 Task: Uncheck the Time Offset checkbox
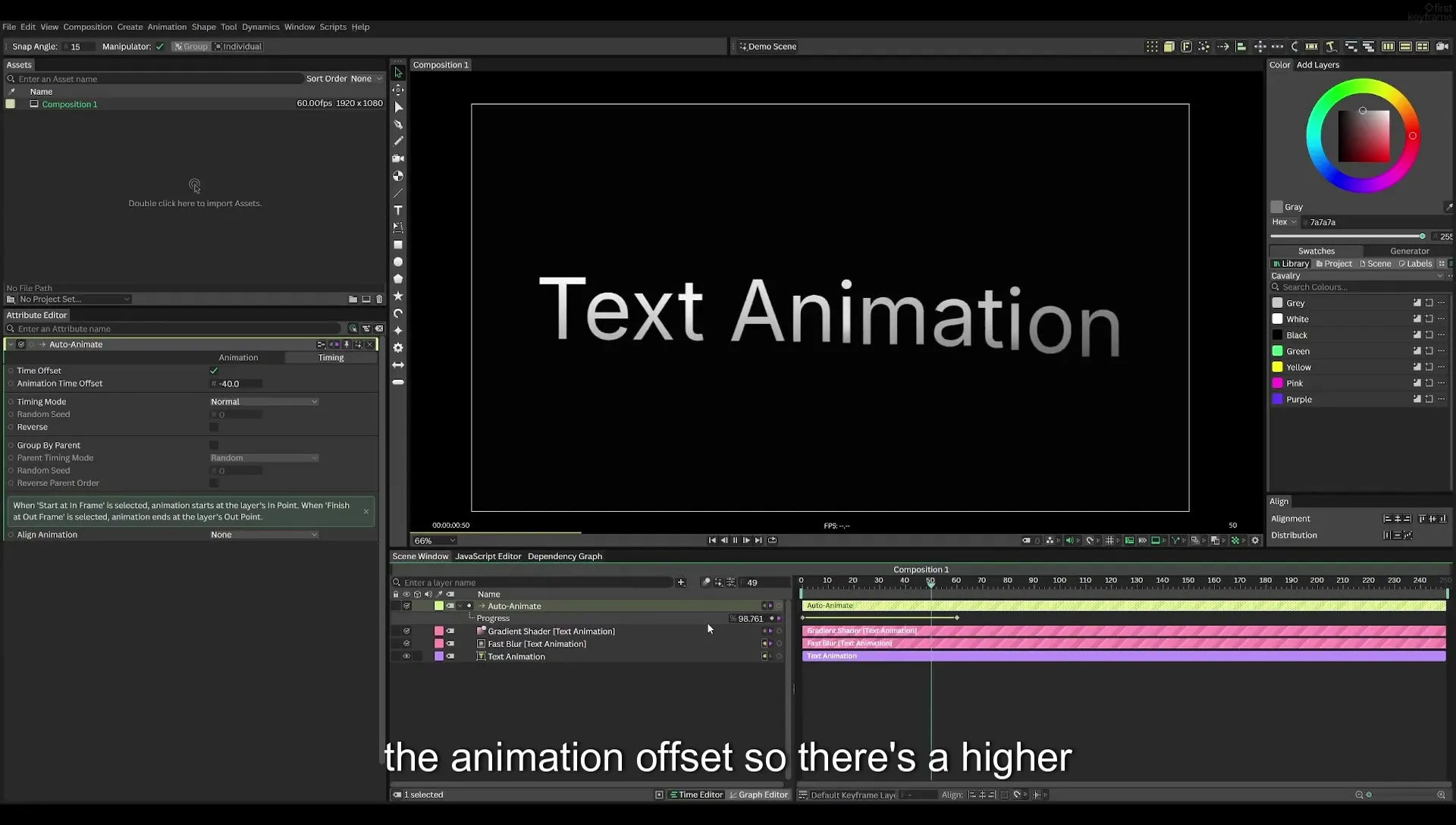click(x=214, y=371)
